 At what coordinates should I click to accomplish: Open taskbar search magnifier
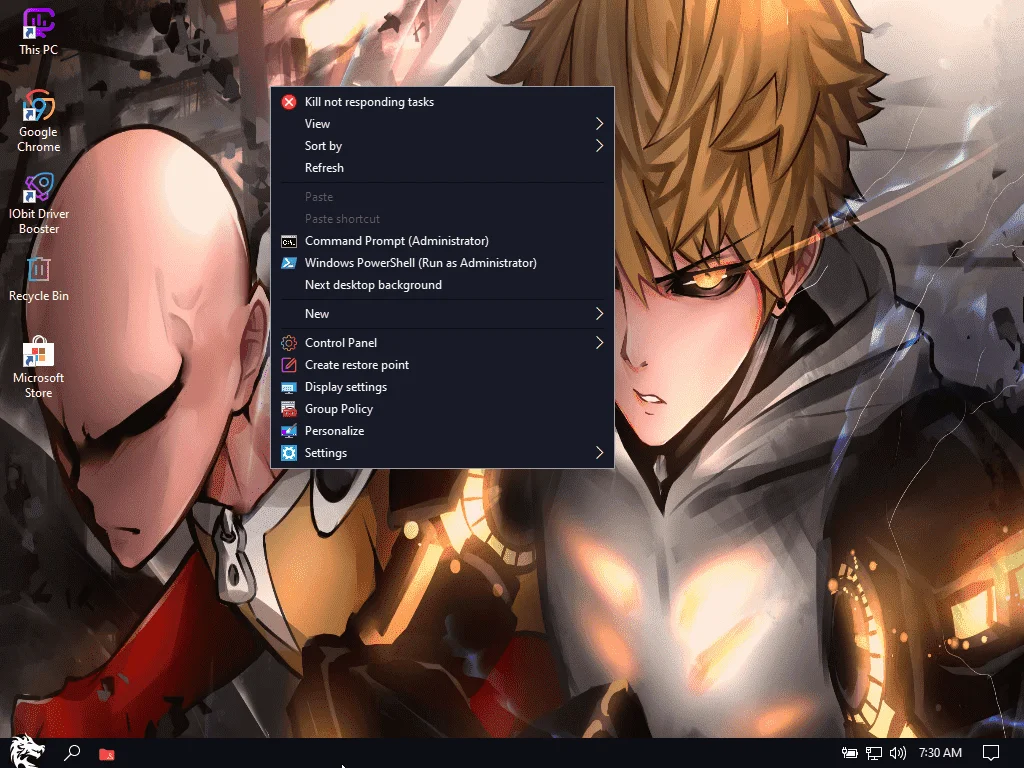pyautogui.click(x=72, y=753)
